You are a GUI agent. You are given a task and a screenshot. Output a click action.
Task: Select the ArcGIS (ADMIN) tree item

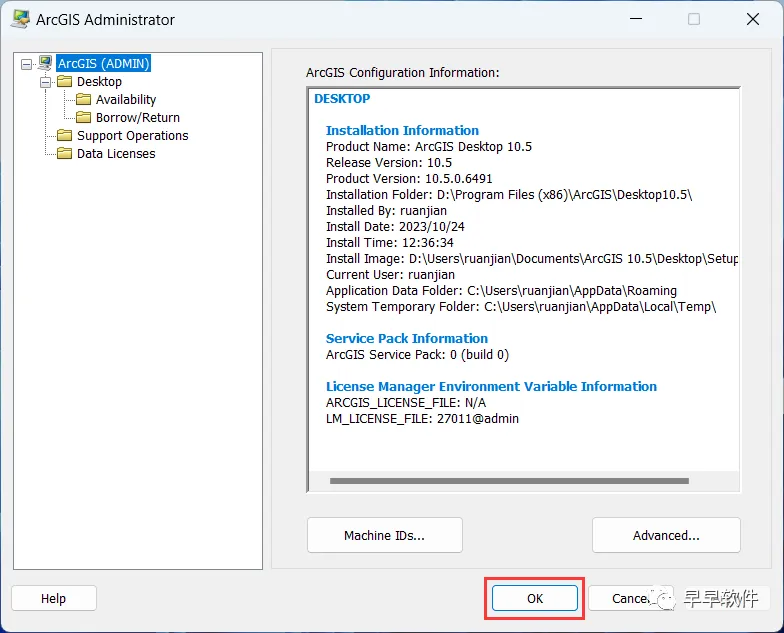point(104,64)
